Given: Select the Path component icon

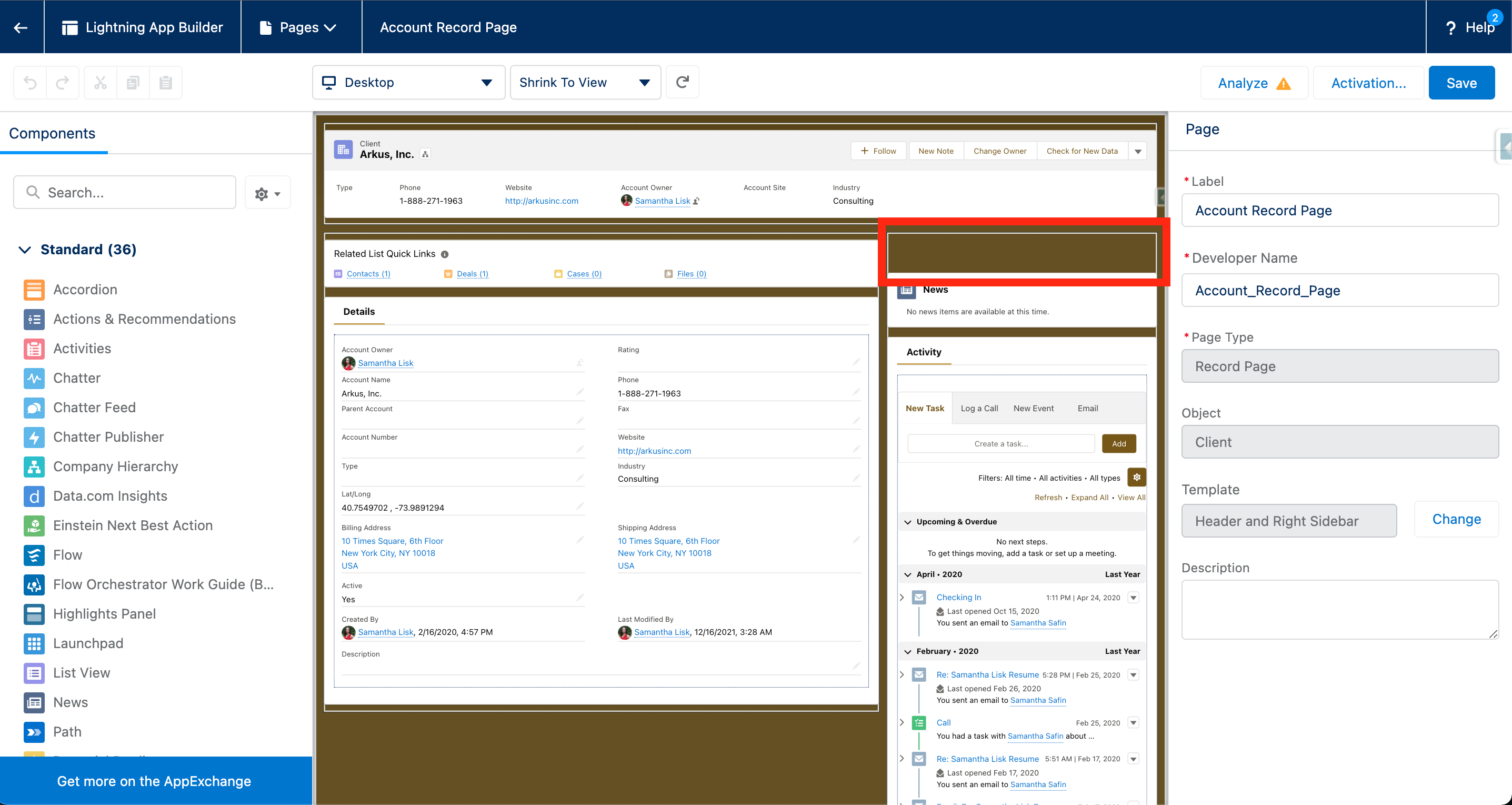Looking at the screenshot, I should [x=34, y=732].
